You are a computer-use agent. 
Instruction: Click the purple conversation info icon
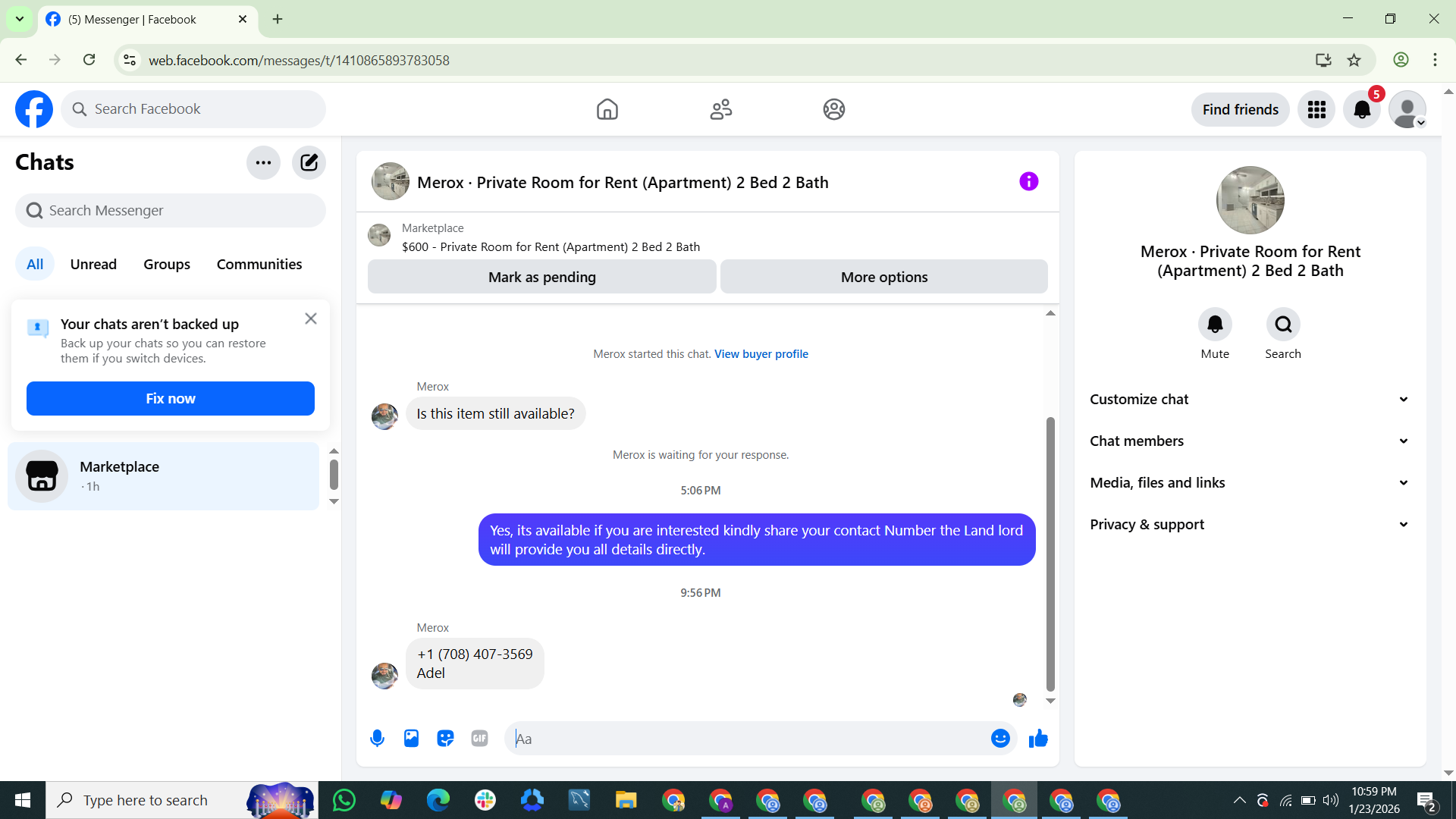click(x=1028, y=181)
